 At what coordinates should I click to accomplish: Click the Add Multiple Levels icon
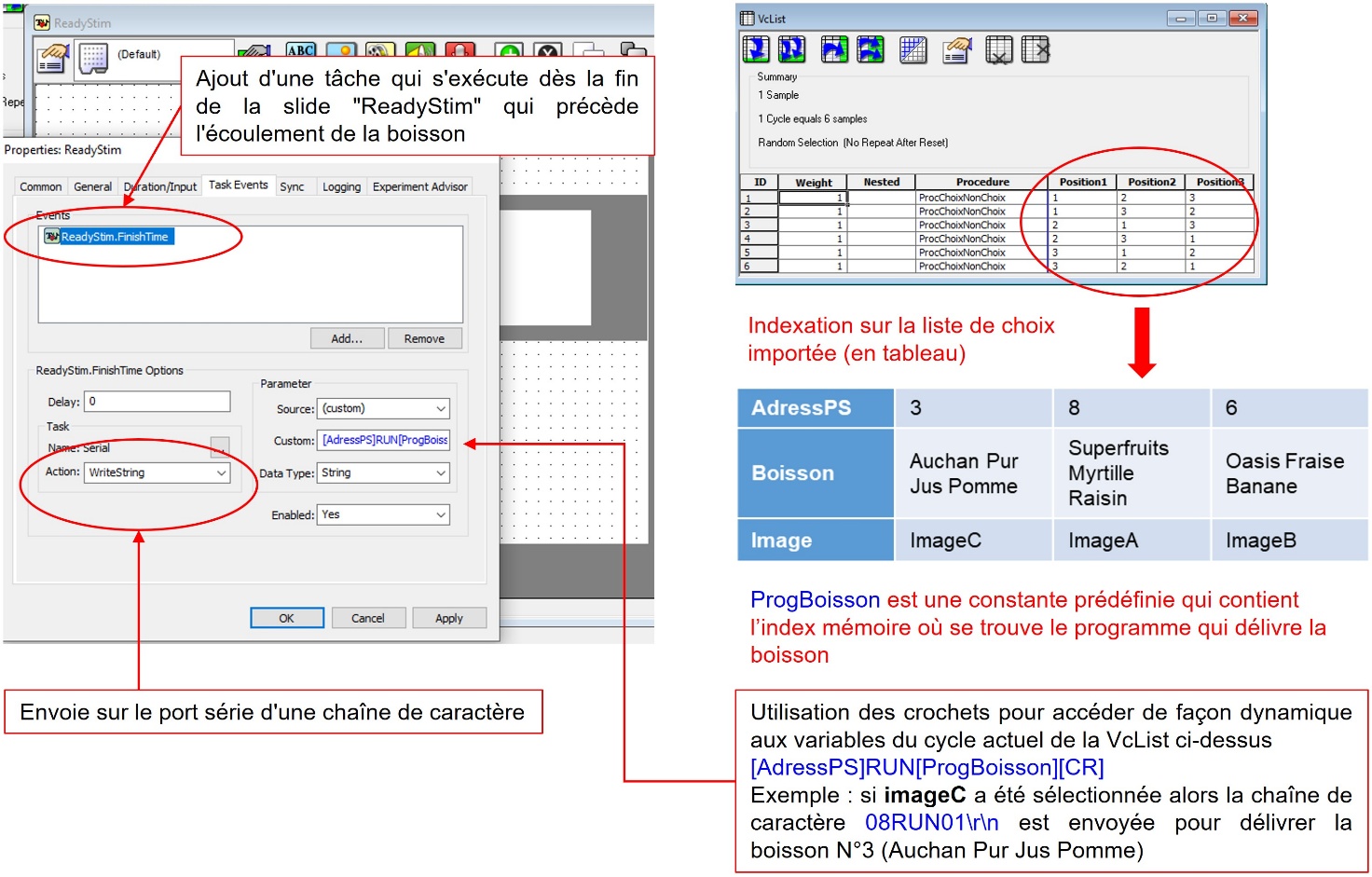pyautogui.click(x=791, y=49)
